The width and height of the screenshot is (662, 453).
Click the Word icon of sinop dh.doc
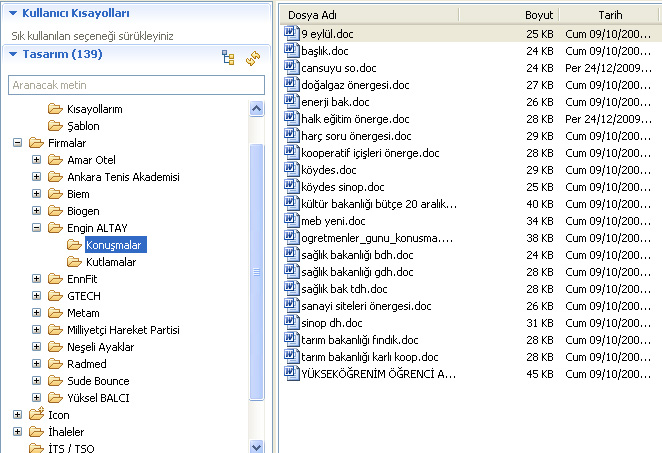[291, 323]
